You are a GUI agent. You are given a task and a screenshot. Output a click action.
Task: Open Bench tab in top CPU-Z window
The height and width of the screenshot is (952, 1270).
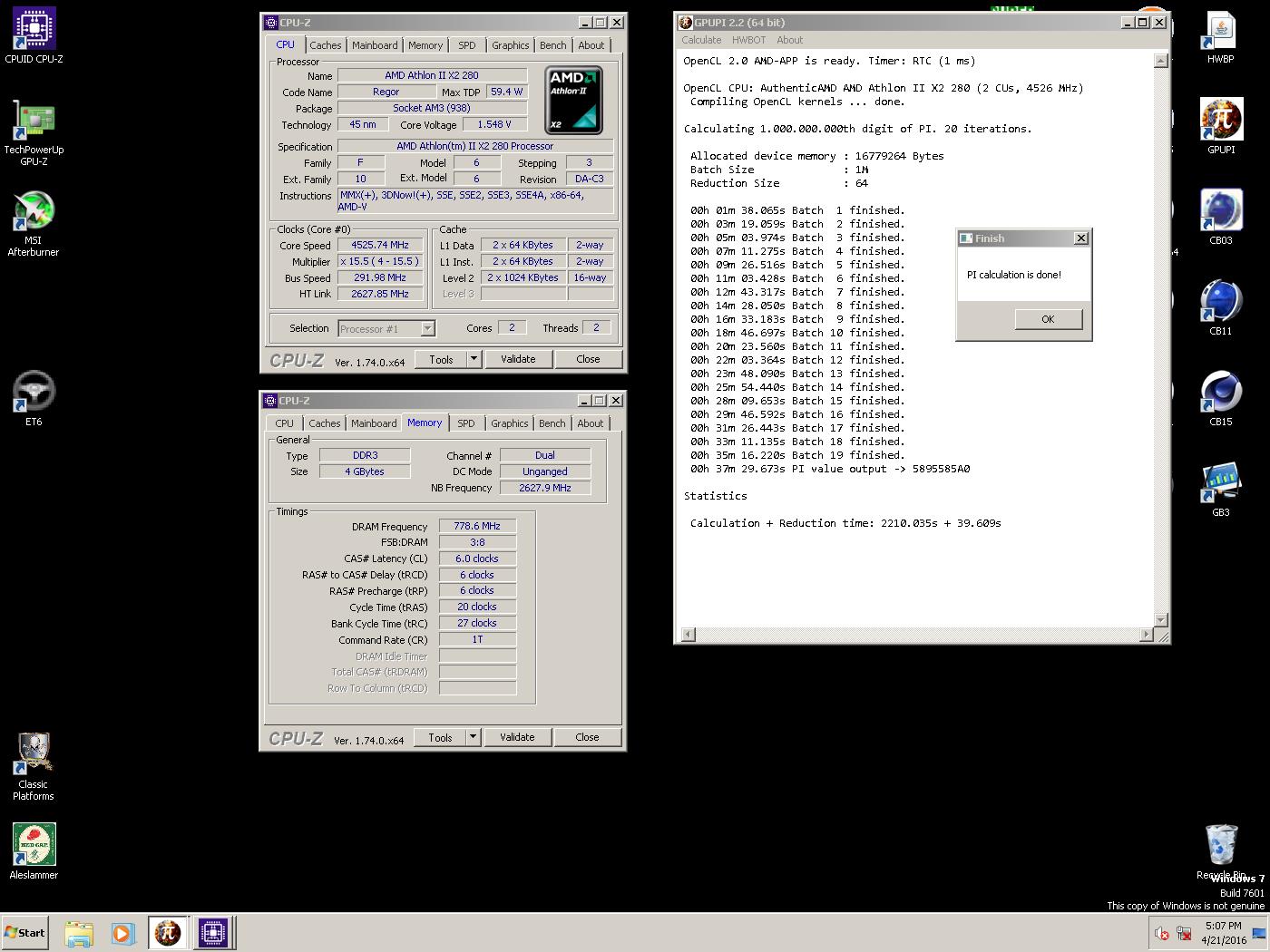[552, 45]
